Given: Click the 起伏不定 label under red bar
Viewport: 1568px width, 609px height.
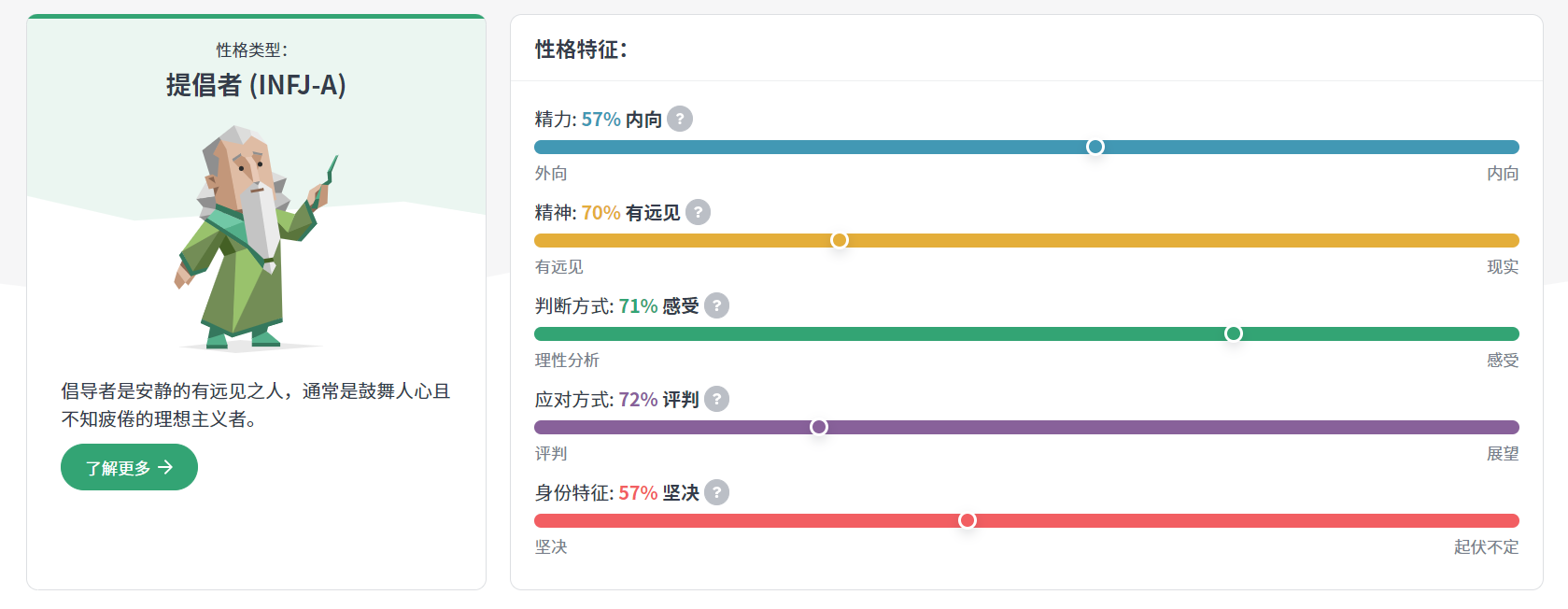Looking at the screenshot, I should coord(1486,547).
